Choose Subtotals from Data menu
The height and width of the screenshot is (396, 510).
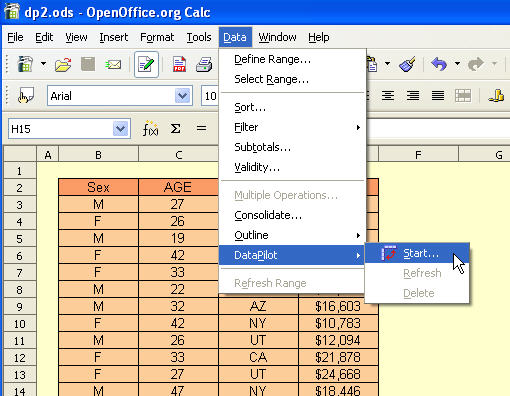[292, 147]
